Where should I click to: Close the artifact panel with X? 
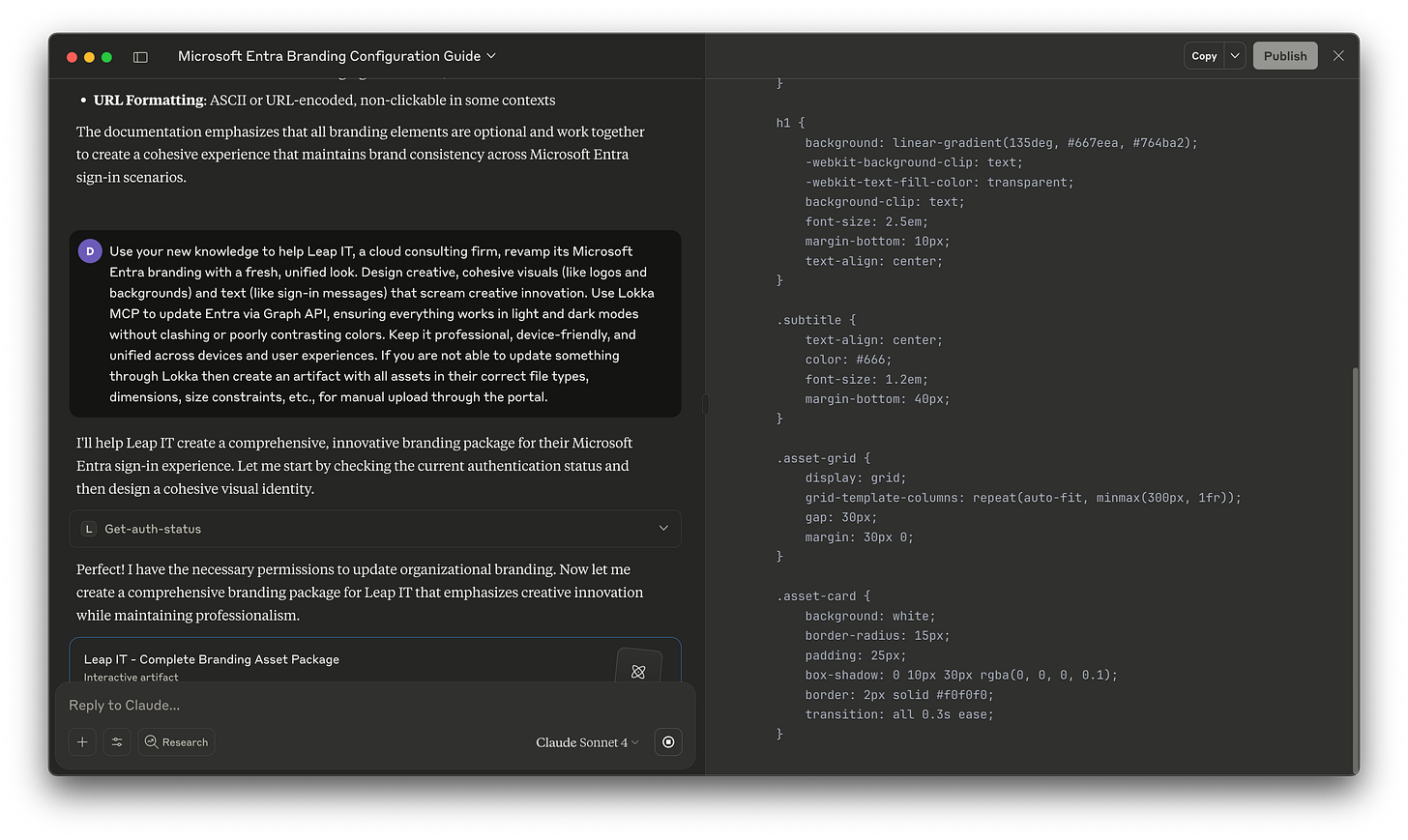pyautogui.click(x=1338, y=56)
